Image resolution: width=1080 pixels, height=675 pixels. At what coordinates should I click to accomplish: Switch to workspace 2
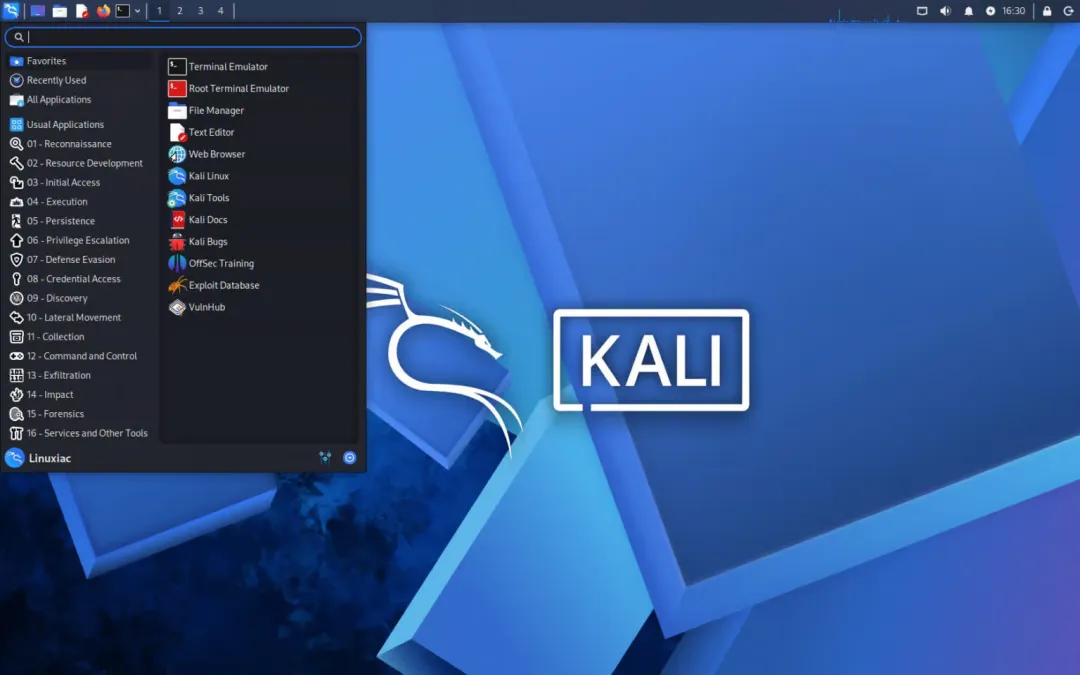point(180,11)
